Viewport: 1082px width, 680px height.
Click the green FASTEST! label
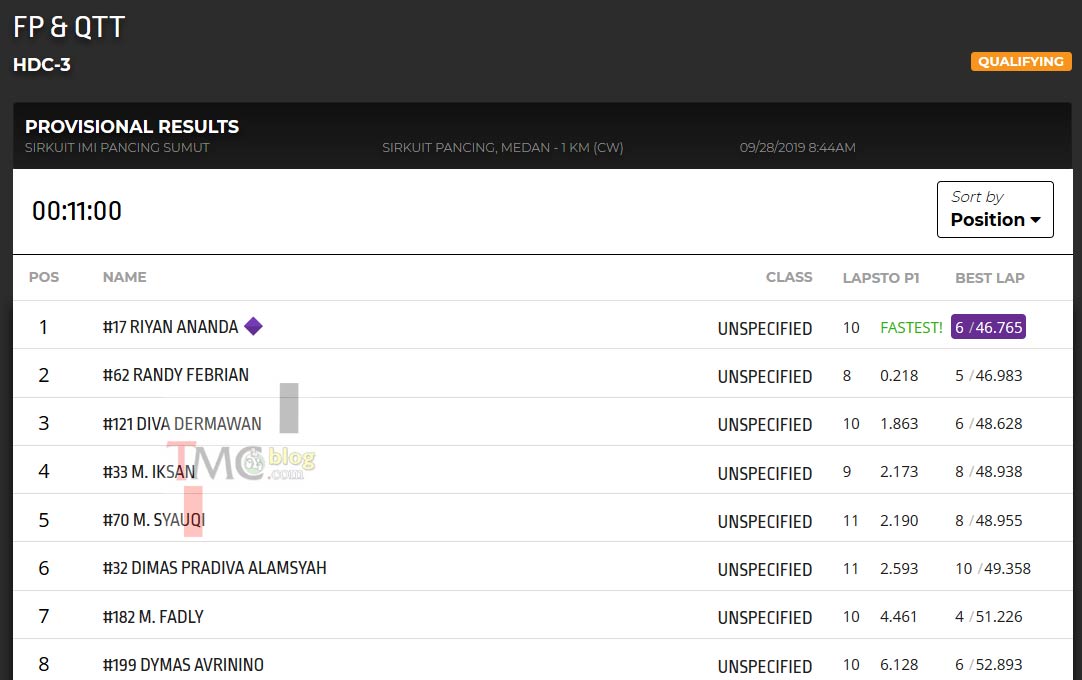point(911,327)
